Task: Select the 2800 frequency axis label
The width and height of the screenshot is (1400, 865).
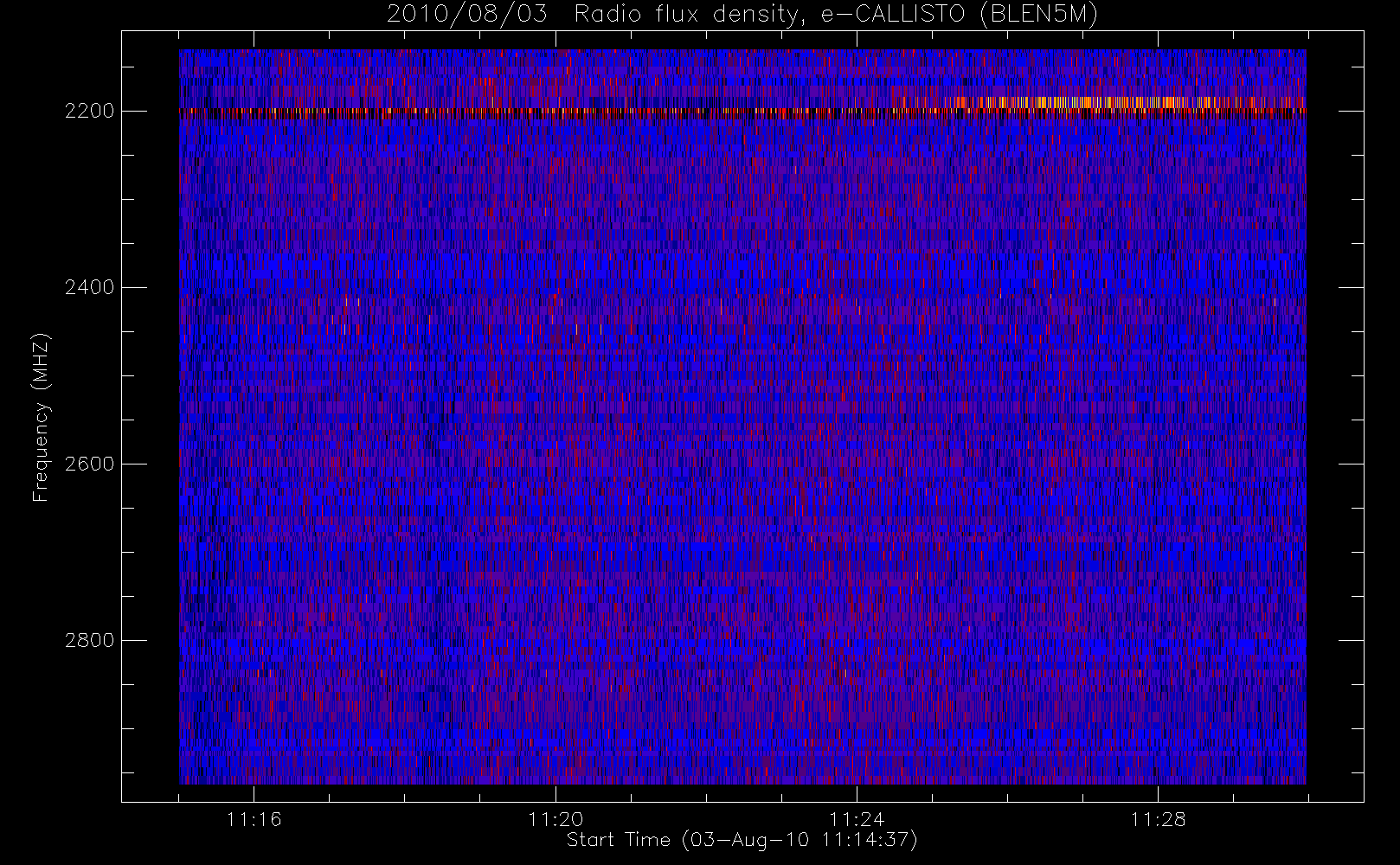Action: (x=90, y=640)
